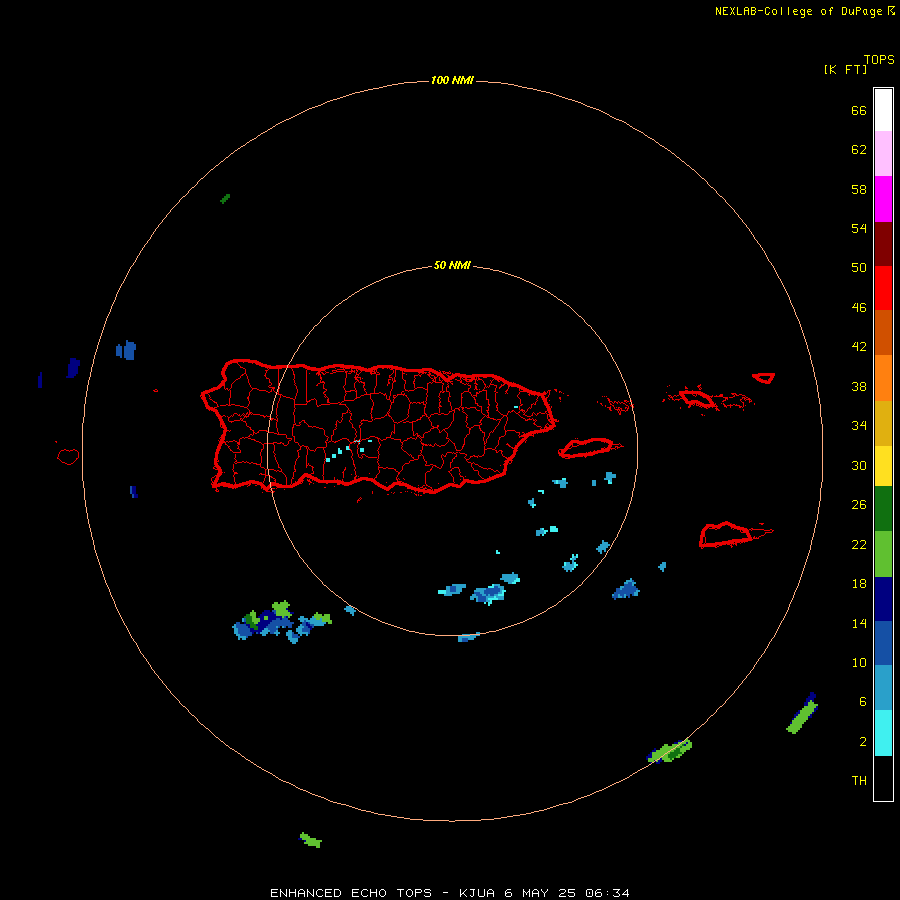Click the dark green legend swatch
This screenshot has width=900, height=900.
pyautogui.click(x=883, y=509)
